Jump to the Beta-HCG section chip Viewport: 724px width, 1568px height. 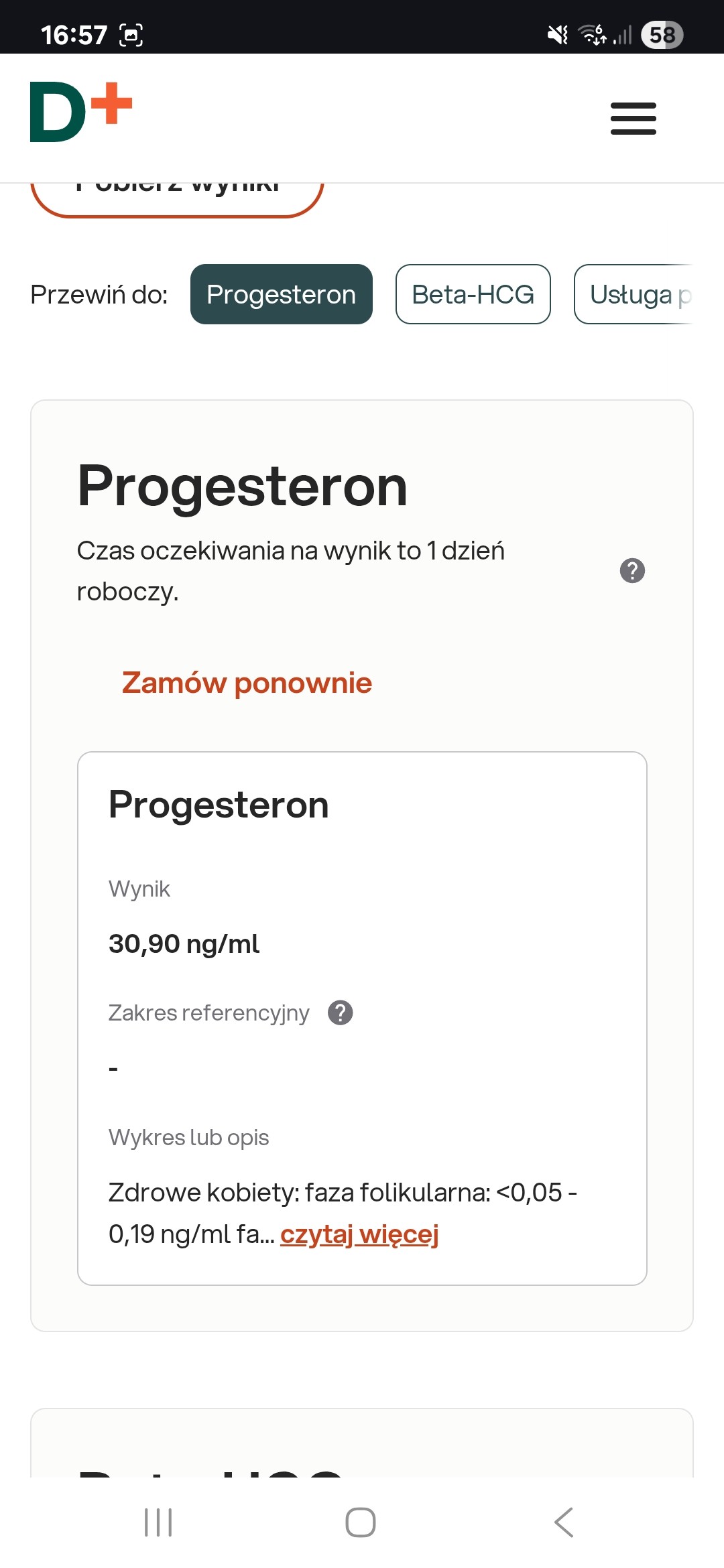click(473, 294)
